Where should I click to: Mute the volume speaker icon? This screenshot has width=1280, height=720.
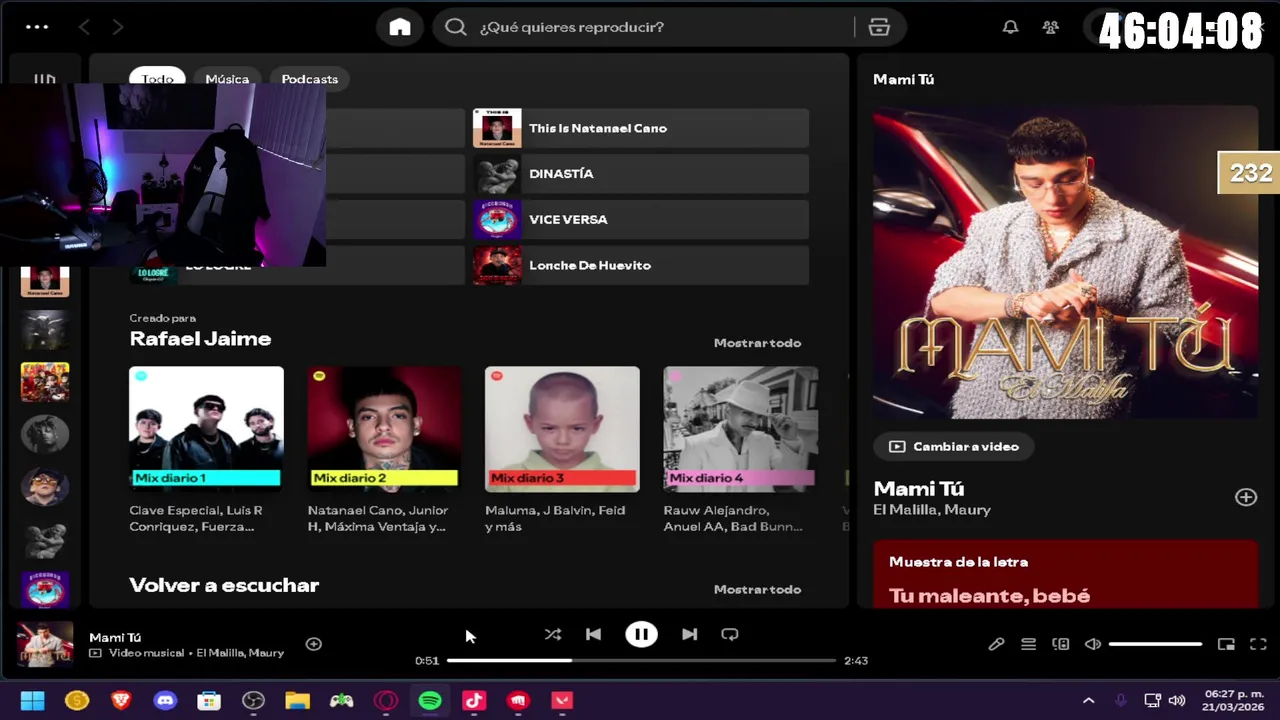(x=1093, y=644)
